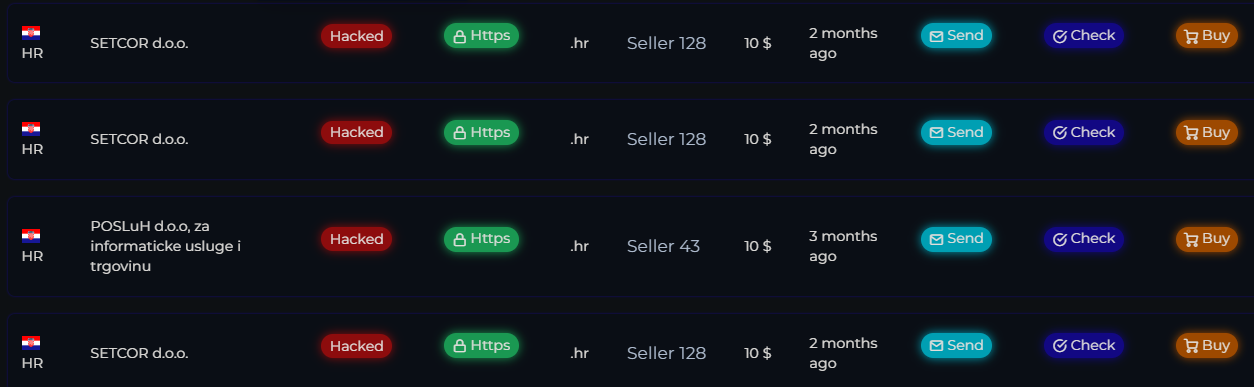Click the Check button in the topmost SETCOR row

tap(1084, 36)
